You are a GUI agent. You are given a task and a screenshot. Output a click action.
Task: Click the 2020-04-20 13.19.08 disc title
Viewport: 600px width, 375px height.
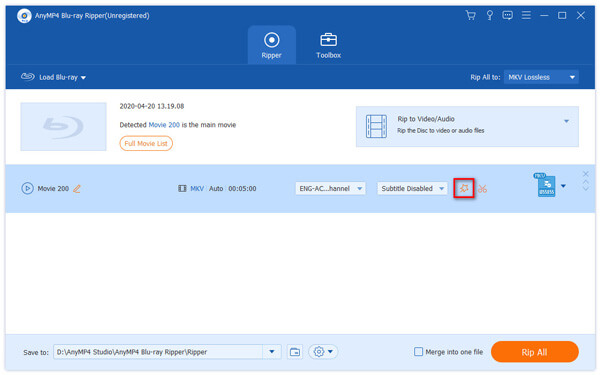[x=152, y=106]
